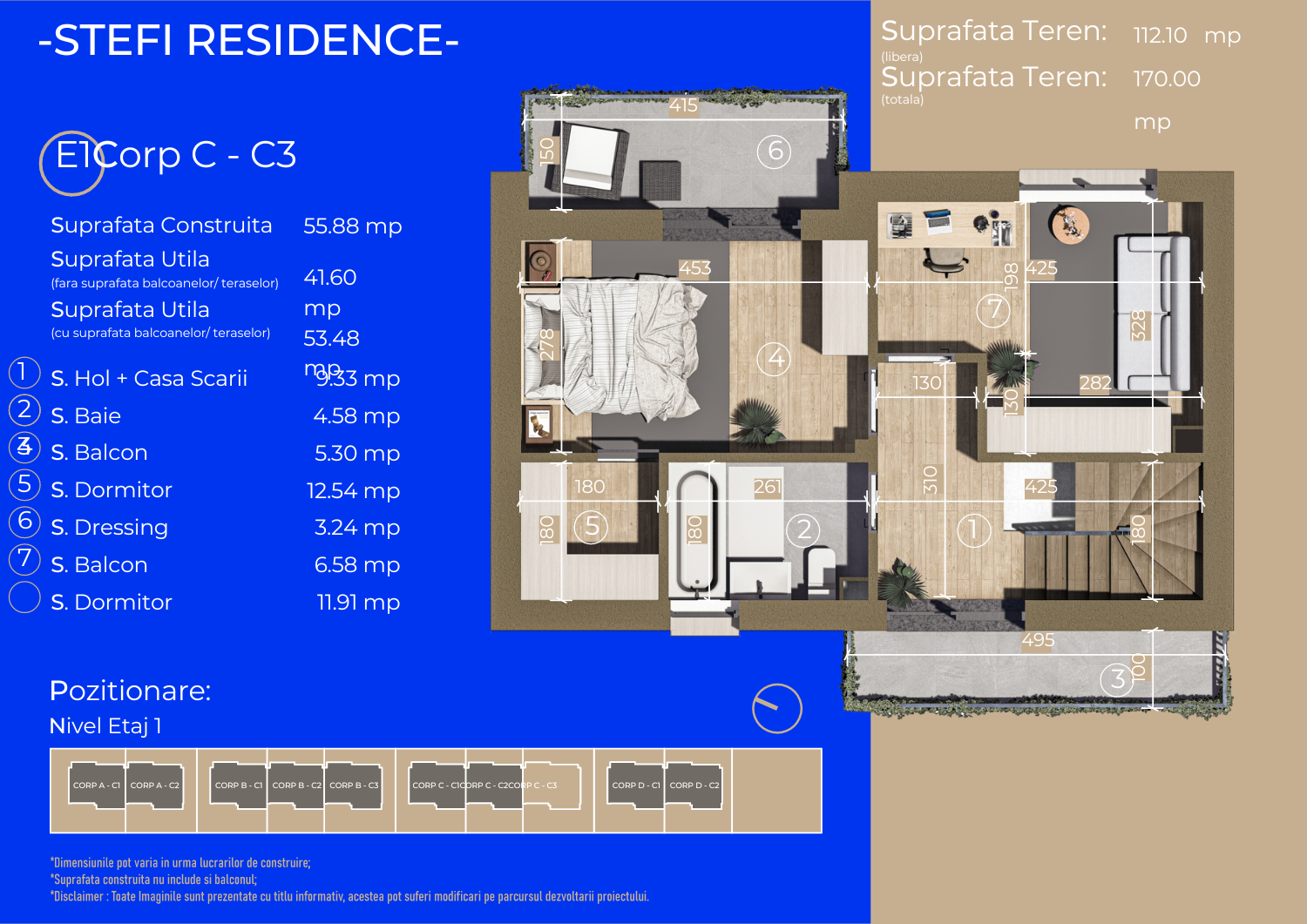The height and width of the screenshot is (924, 1307).
Task: Click the STEFI RESIDENCE title
Action: (248, 40)
